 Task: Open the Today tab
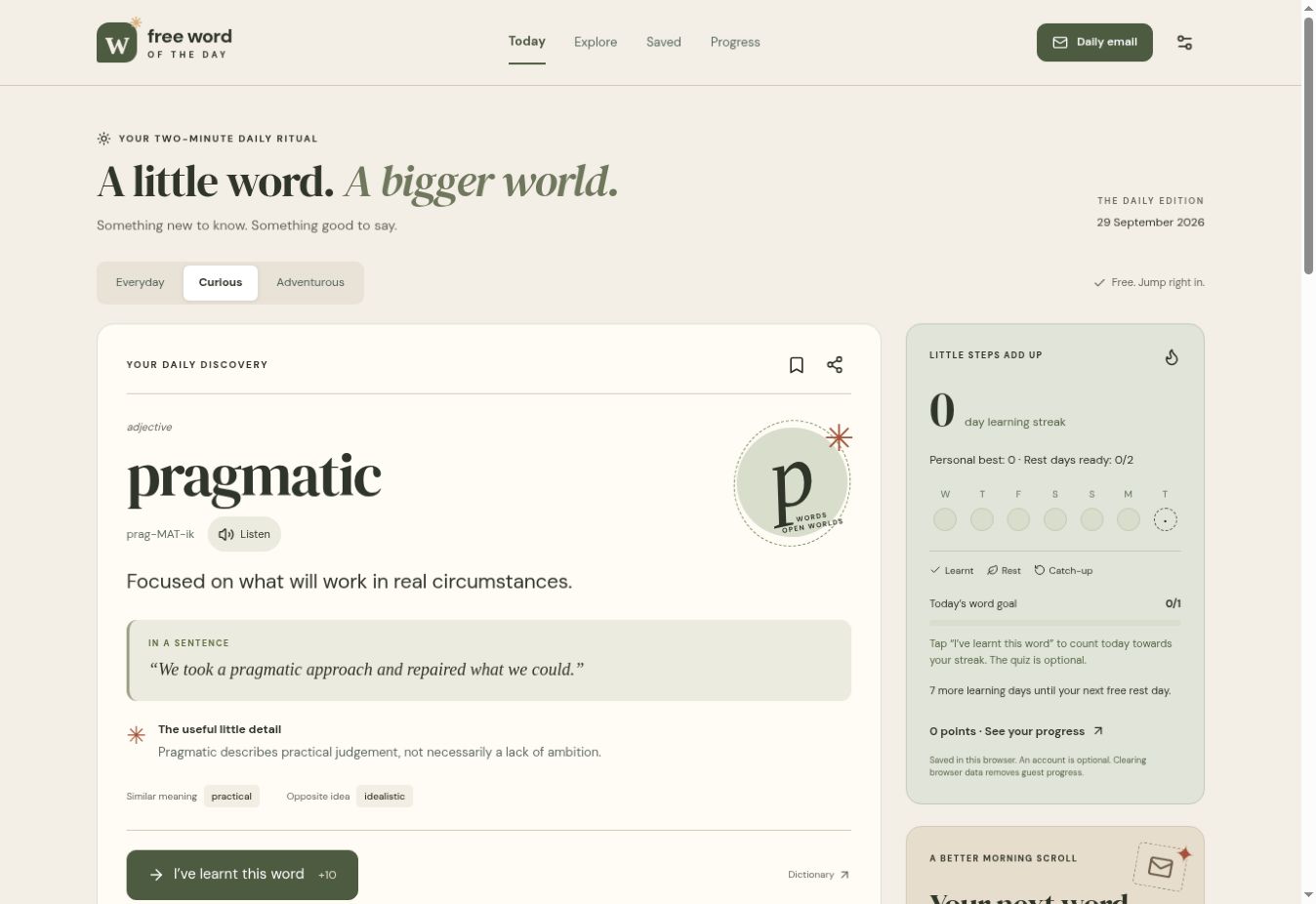point(527,42)
